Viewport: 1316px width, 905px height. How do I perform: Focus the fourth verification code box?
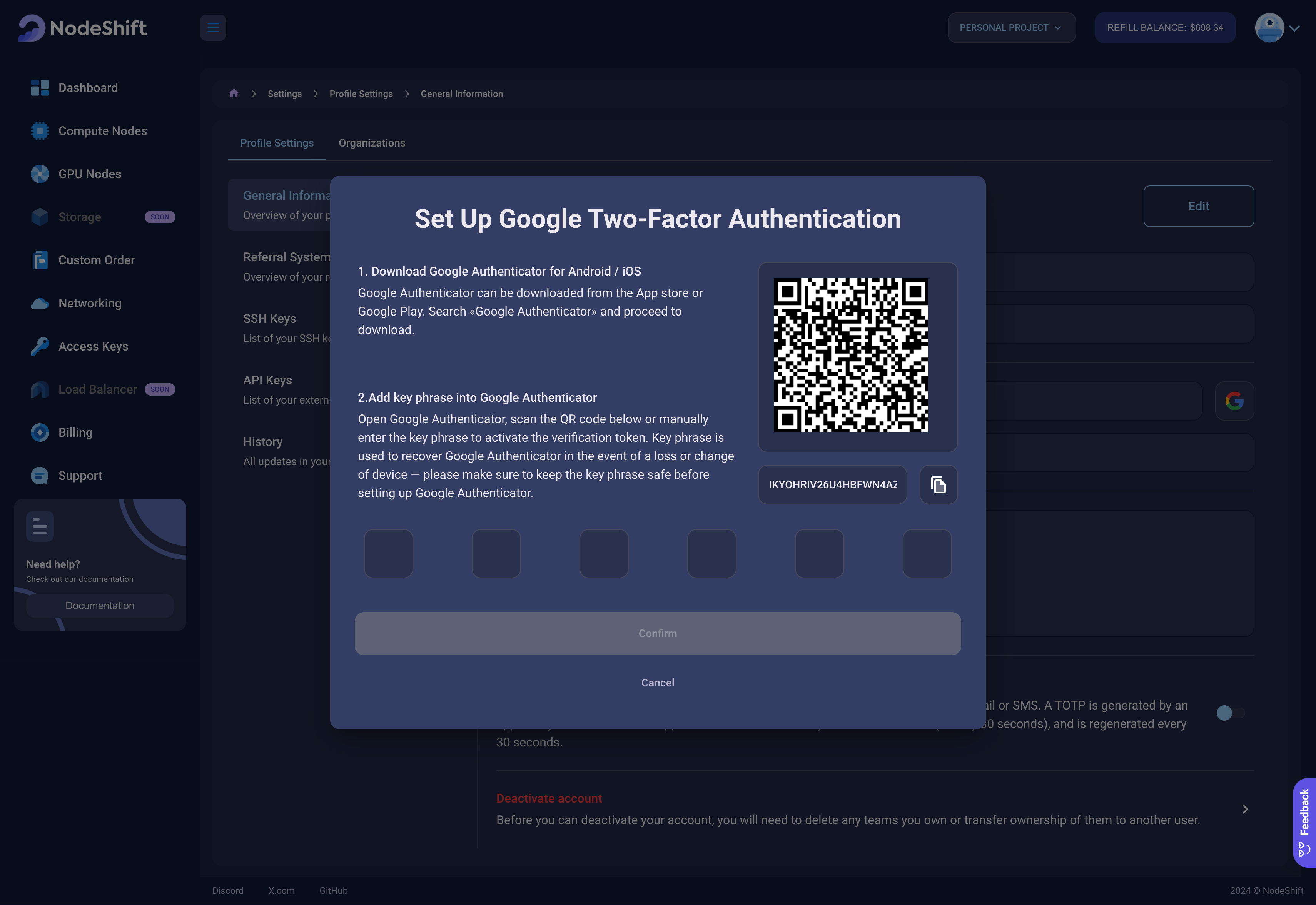pos(711,553)
